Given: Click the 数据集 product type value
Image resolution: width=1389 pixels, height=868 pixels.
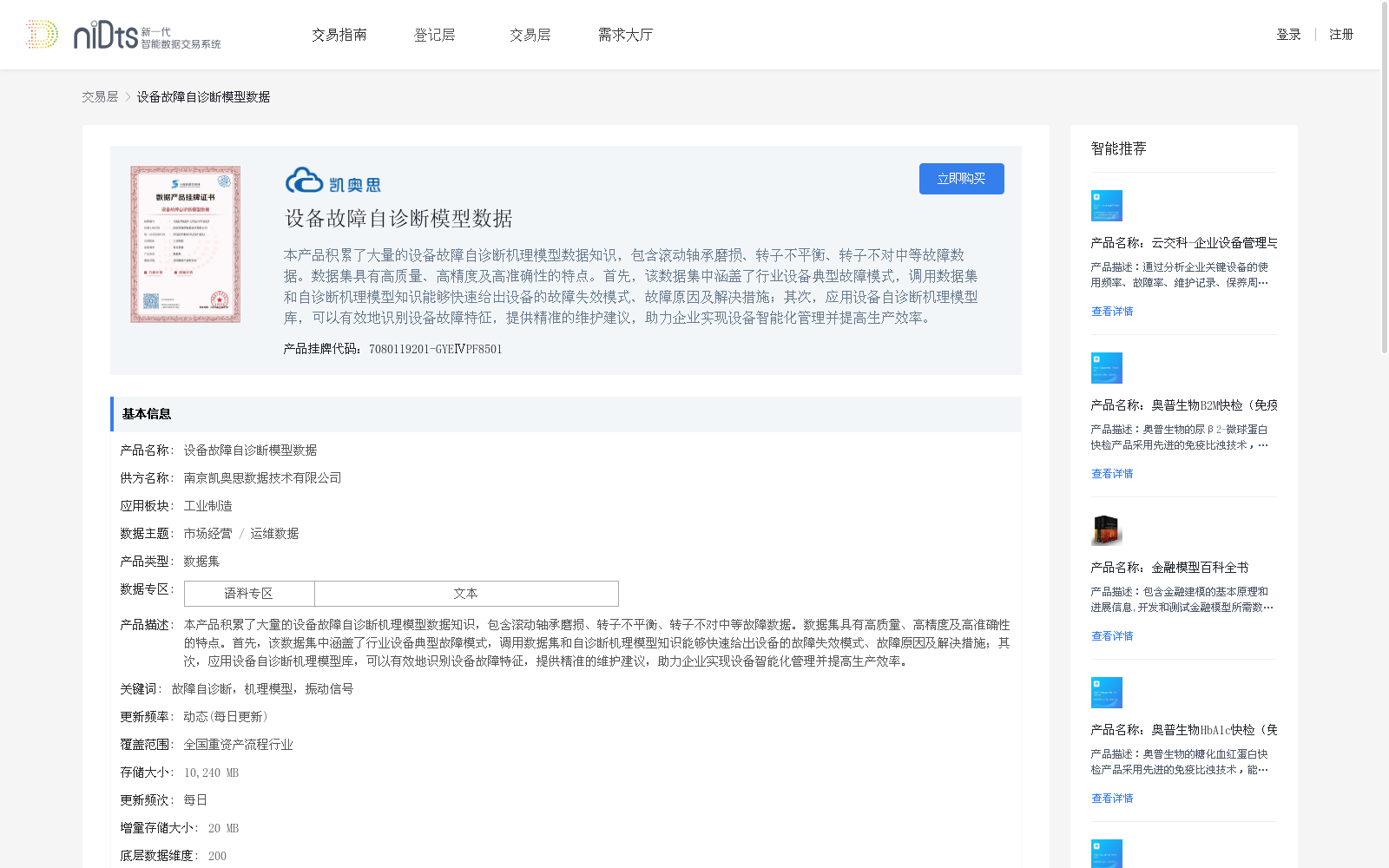Looking at the screenshot, I should (201, 562).
